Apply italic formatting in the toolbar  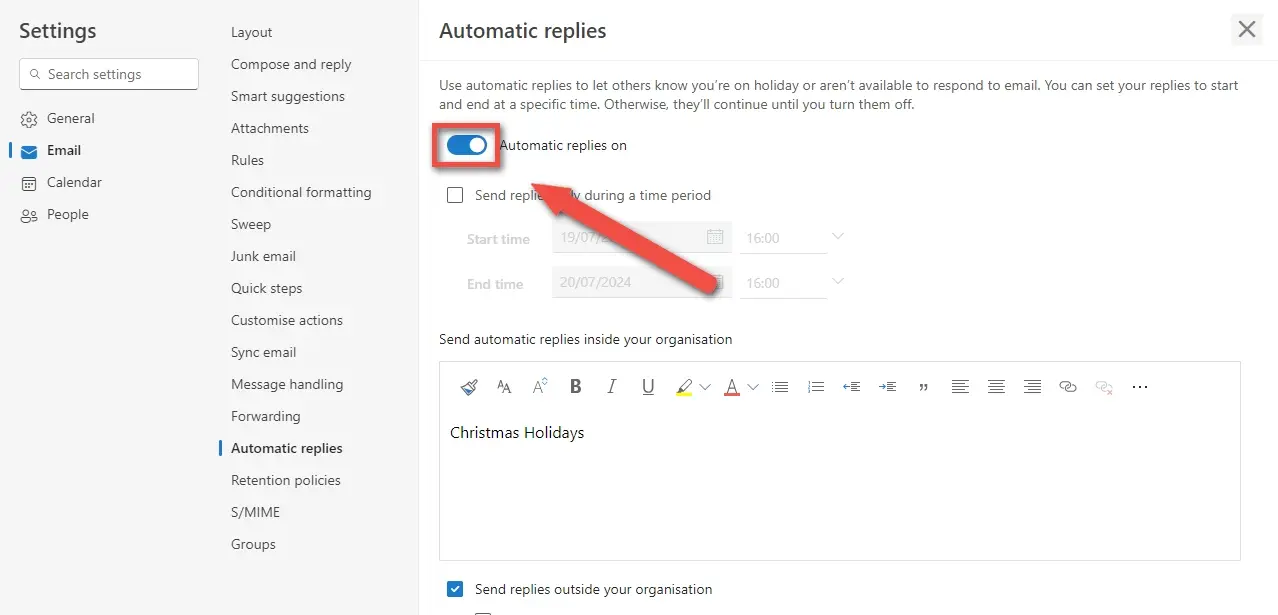612,387
